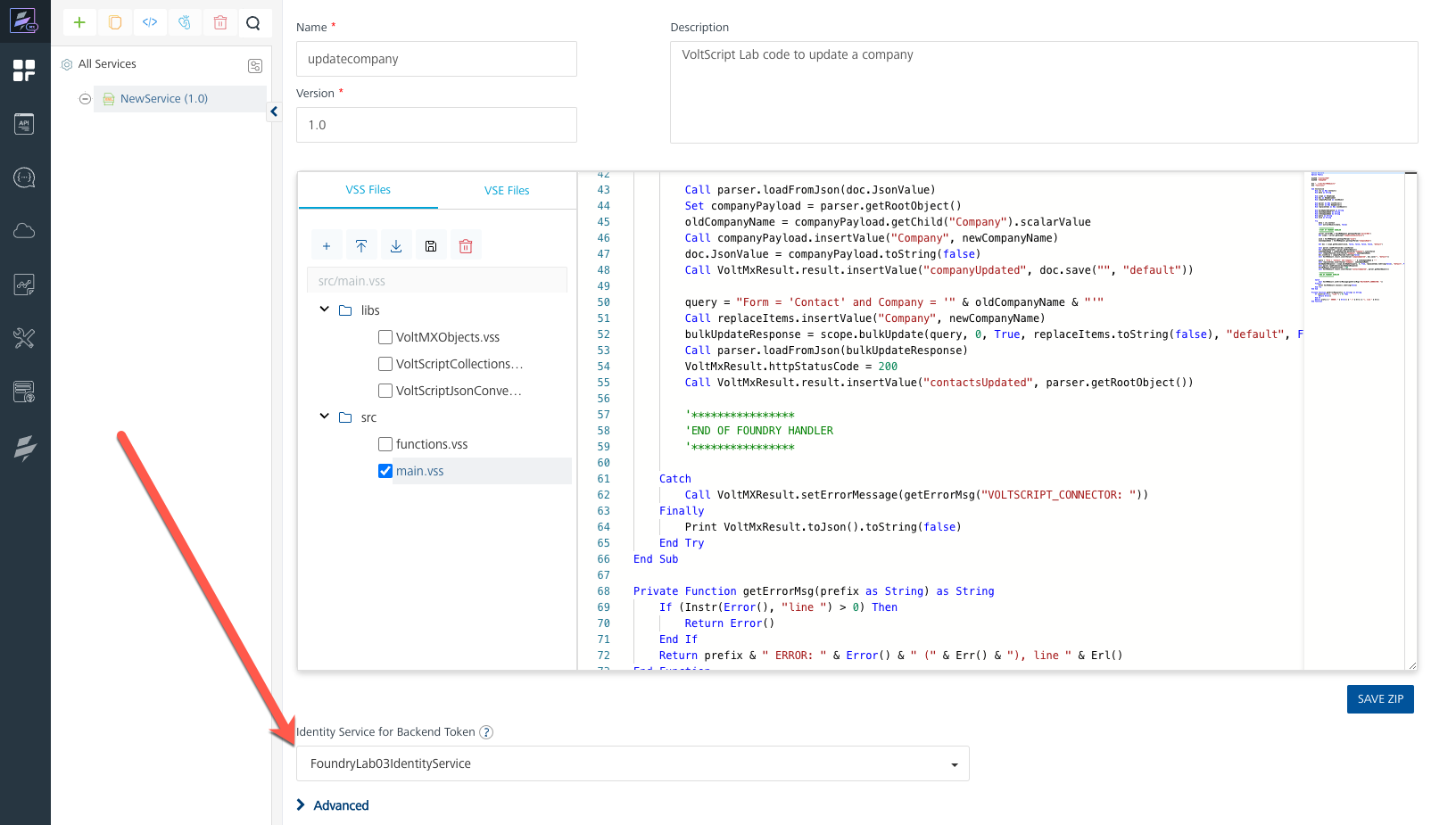
Task: Open VoltMXObjects.vss file
Action: point(448,337)
